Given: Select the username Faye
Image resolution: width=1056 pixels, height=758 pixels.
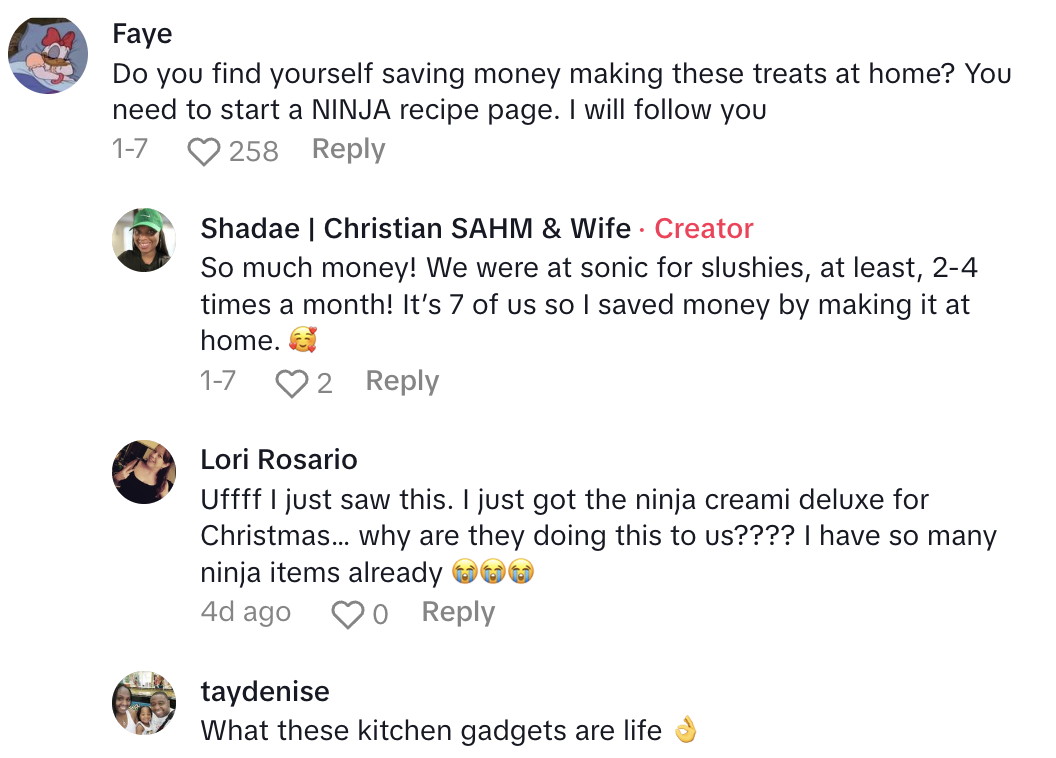Looking at the screenshot, I should point(142,33).
